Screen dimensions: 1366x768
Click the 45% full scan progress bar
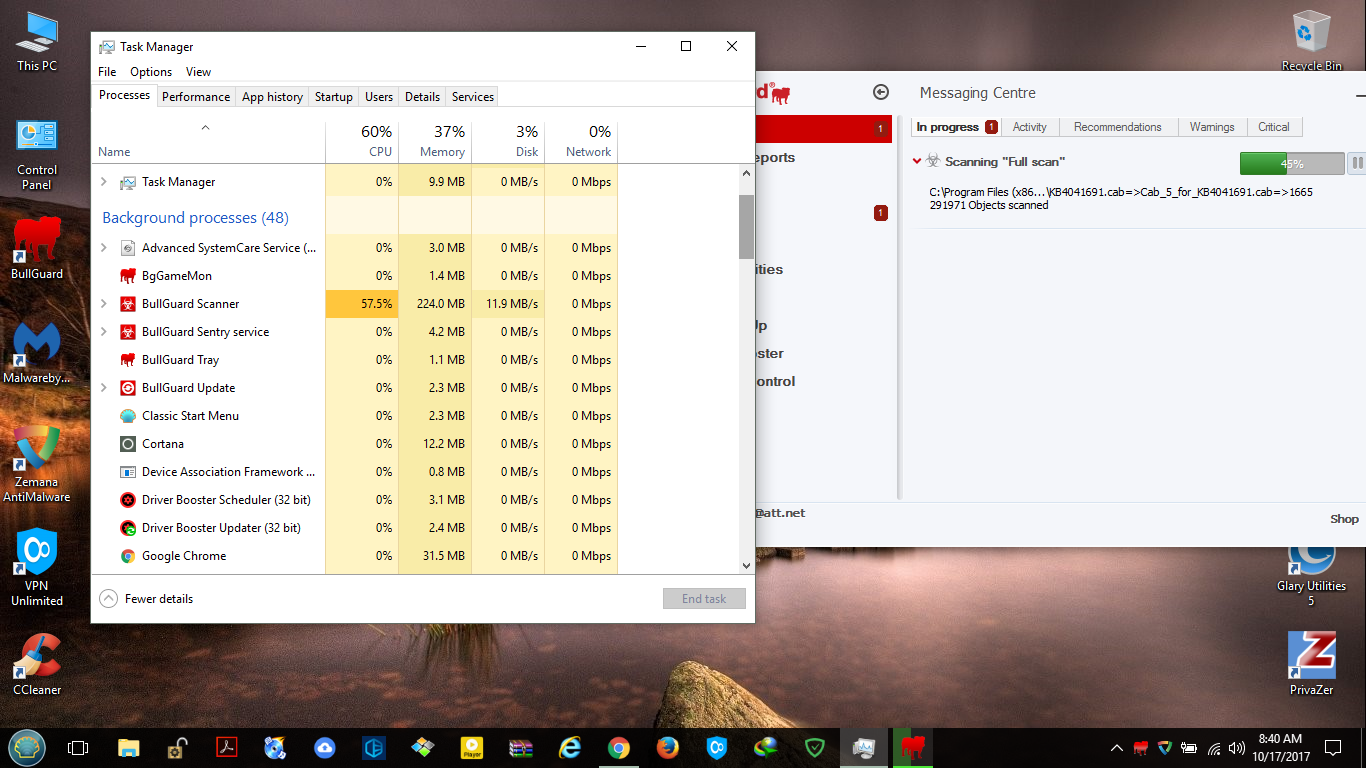pos(1292,163)
